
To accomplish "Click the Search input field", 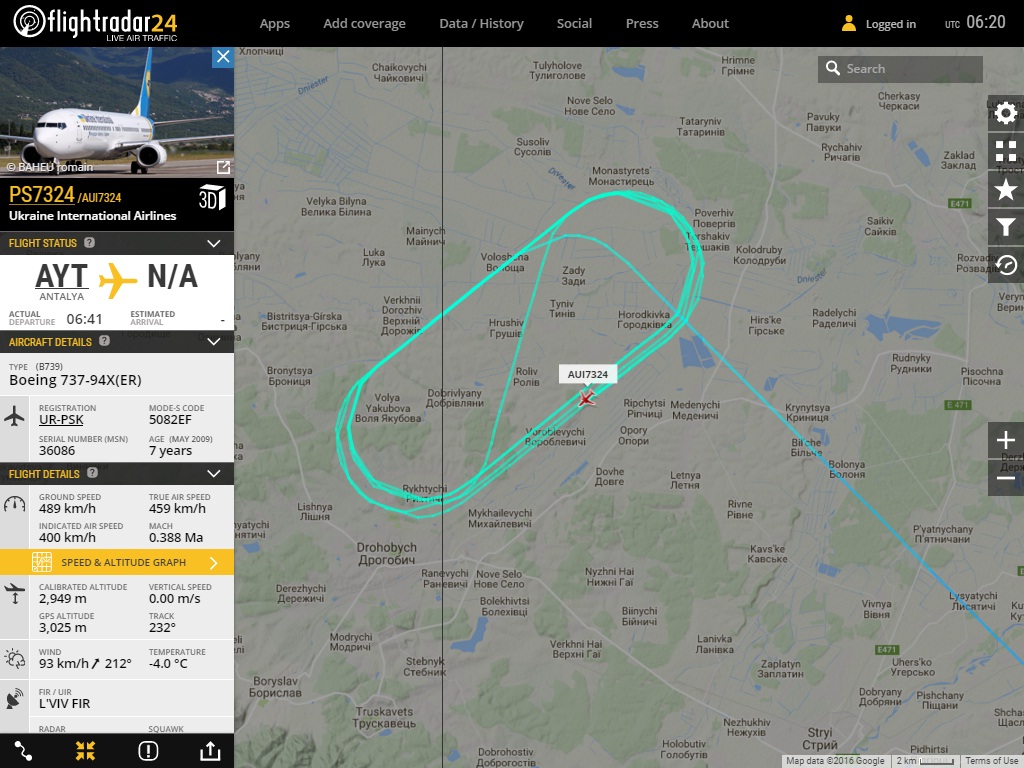I will (900, 69).
